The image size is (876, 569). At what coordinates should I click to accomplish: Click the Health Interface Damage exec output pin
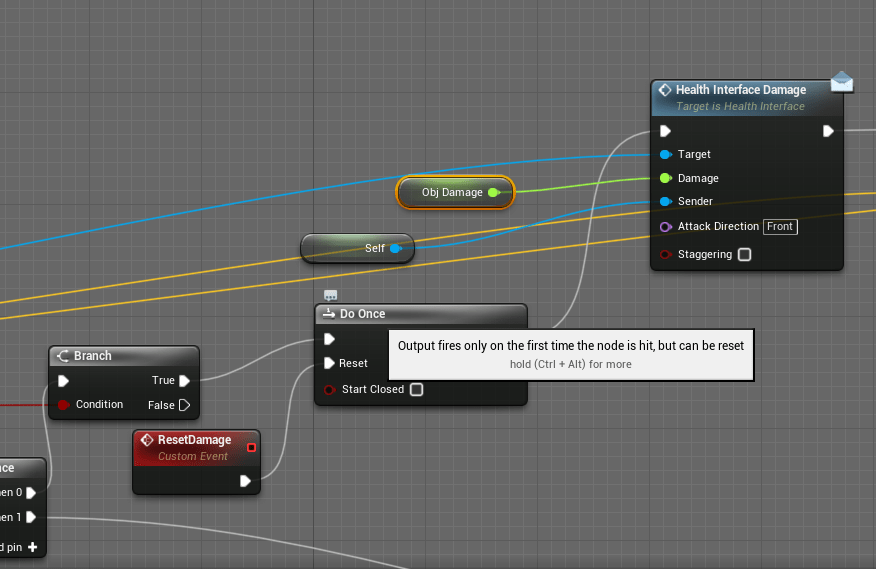tap(828, 131)
